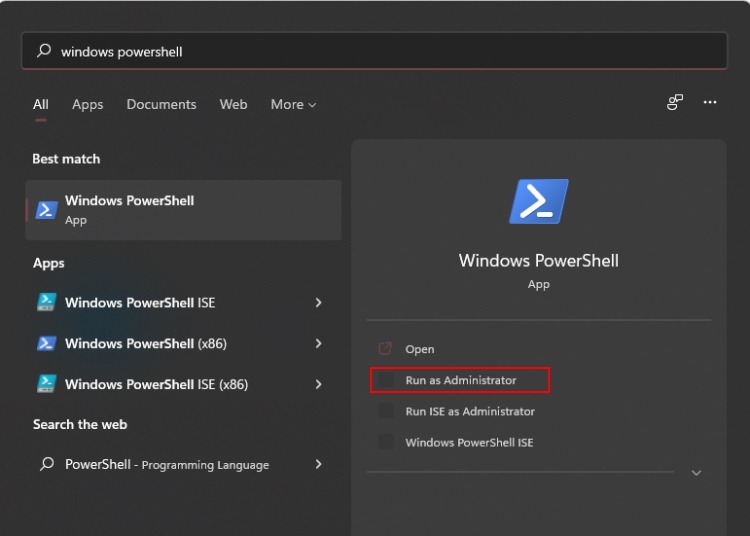The image size is (750, 536).
Task: Click the Windows PowerShell best match icon
Action: point(46,210)
